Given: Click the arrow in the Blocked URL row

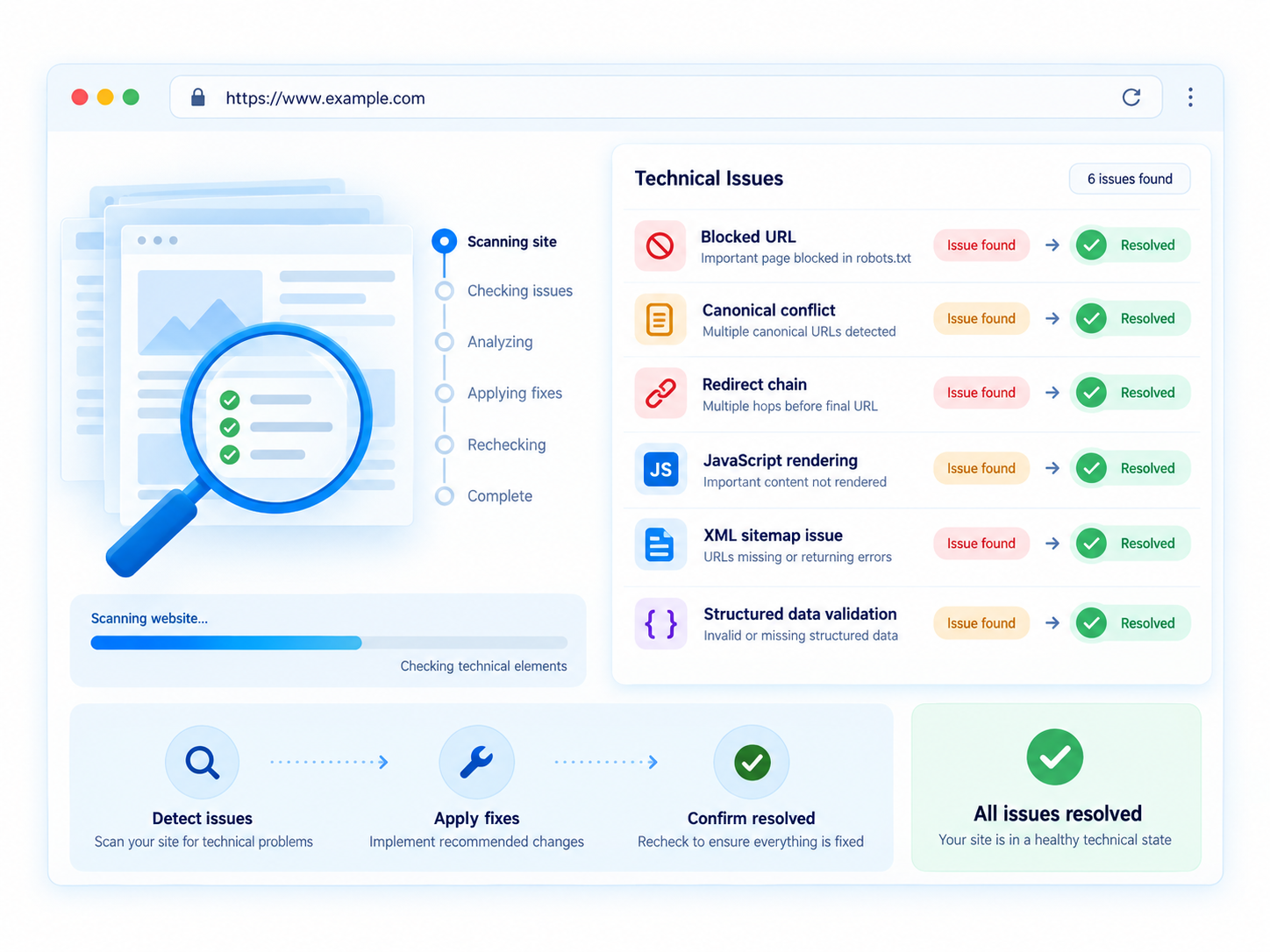Looking at the screenshot, I should (x=1052, y=245).
